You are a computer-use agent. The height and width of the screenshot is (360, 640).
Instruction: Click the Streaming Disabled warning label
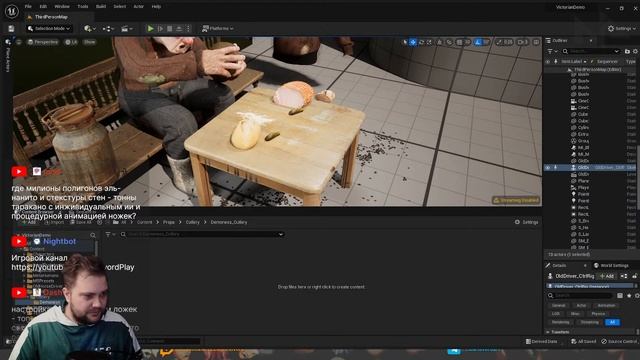pos(516,200)
